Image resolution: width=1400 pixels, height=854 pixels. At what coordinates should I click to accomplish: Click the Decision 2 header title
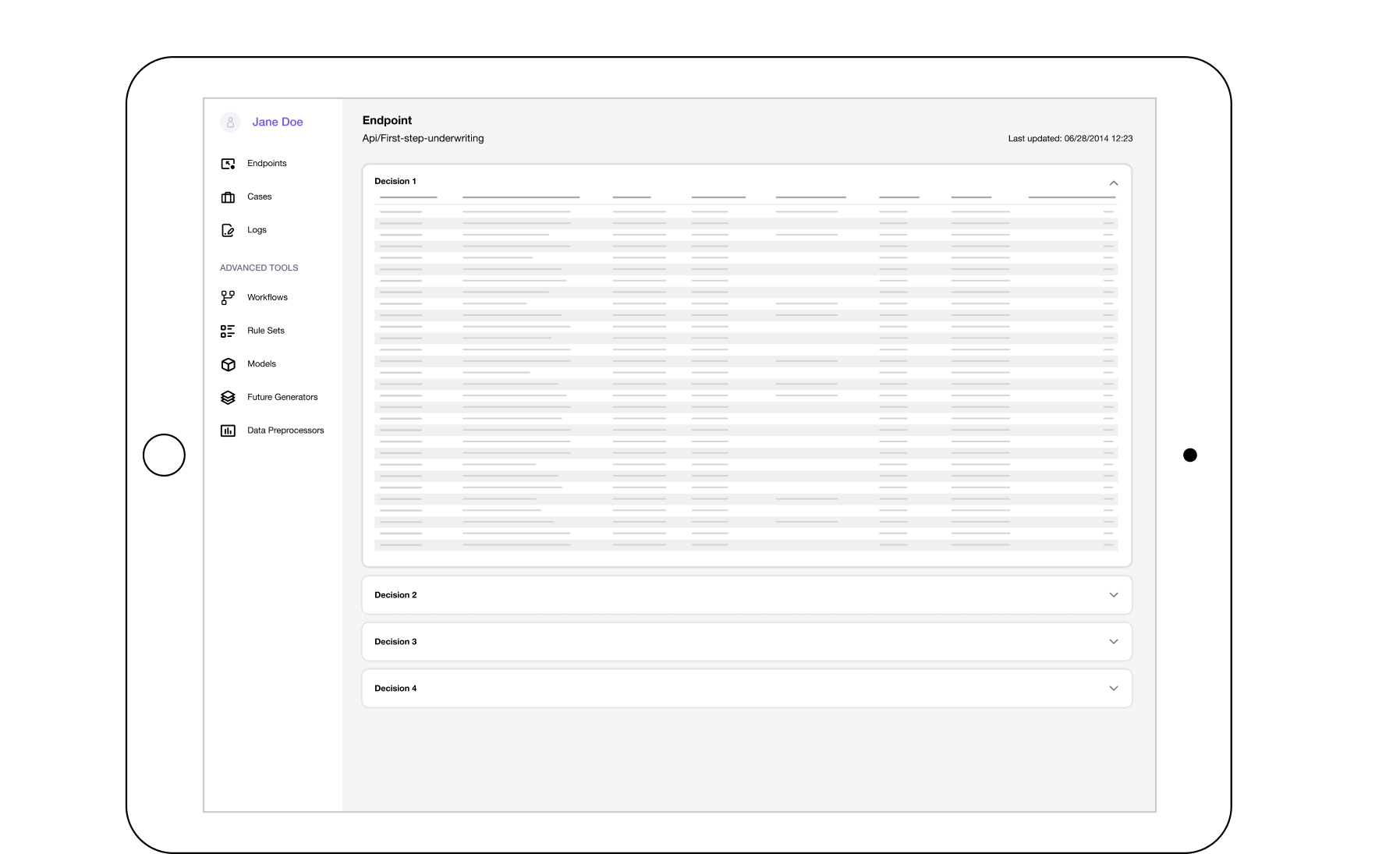(x=395, y=595)
